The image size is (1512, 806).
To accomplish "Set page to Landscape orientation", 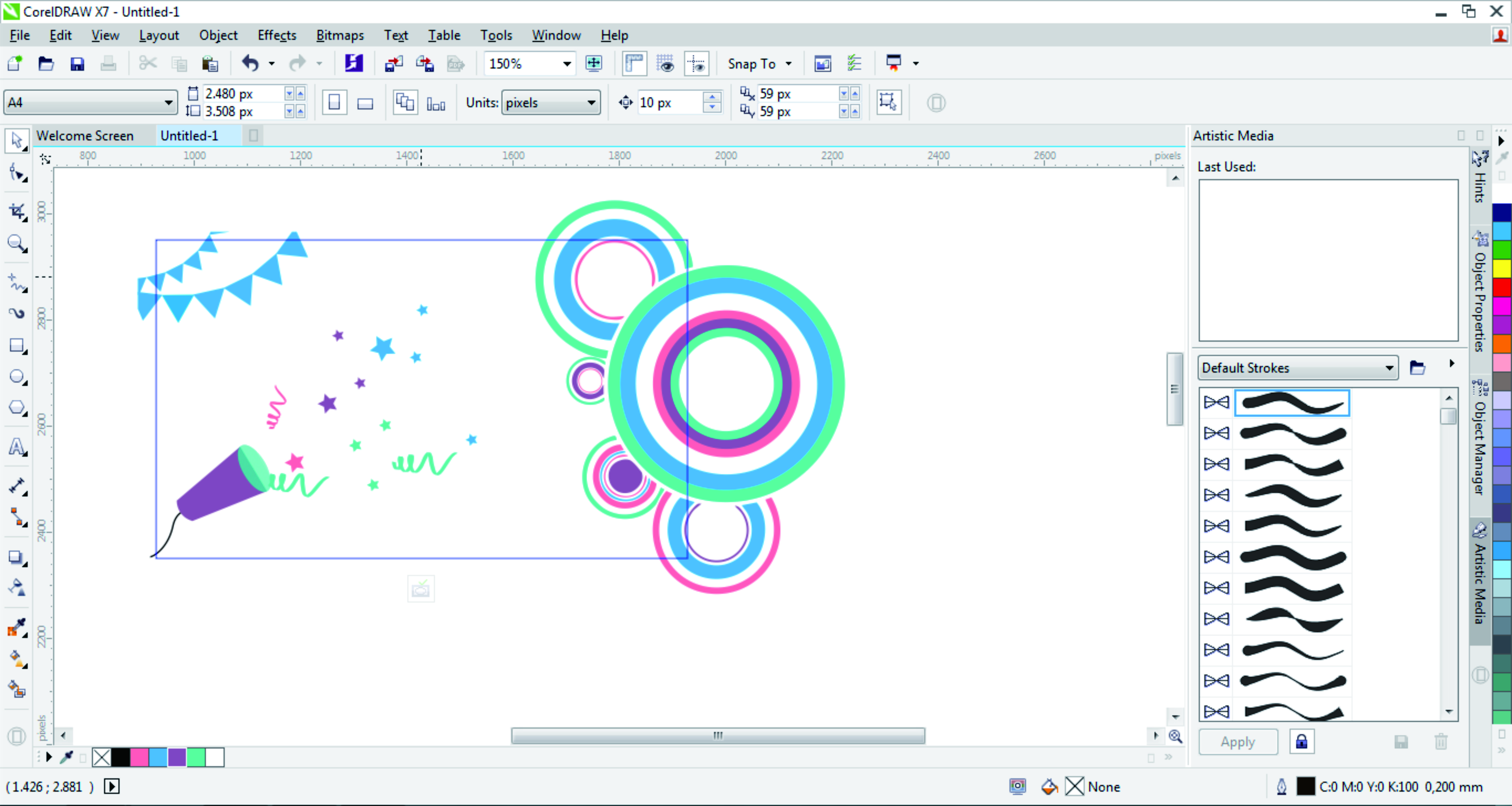I will point(365,103).
